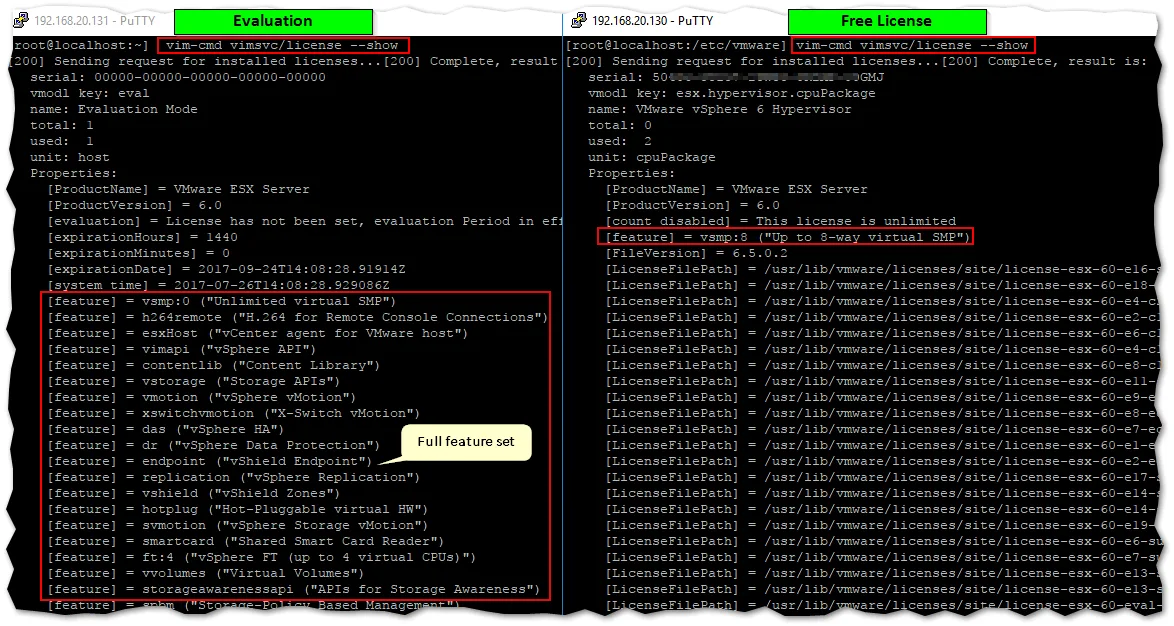Click the 'used: 2' line
1174x626 pixels.
pyautogui.click(x=620, y=142)
